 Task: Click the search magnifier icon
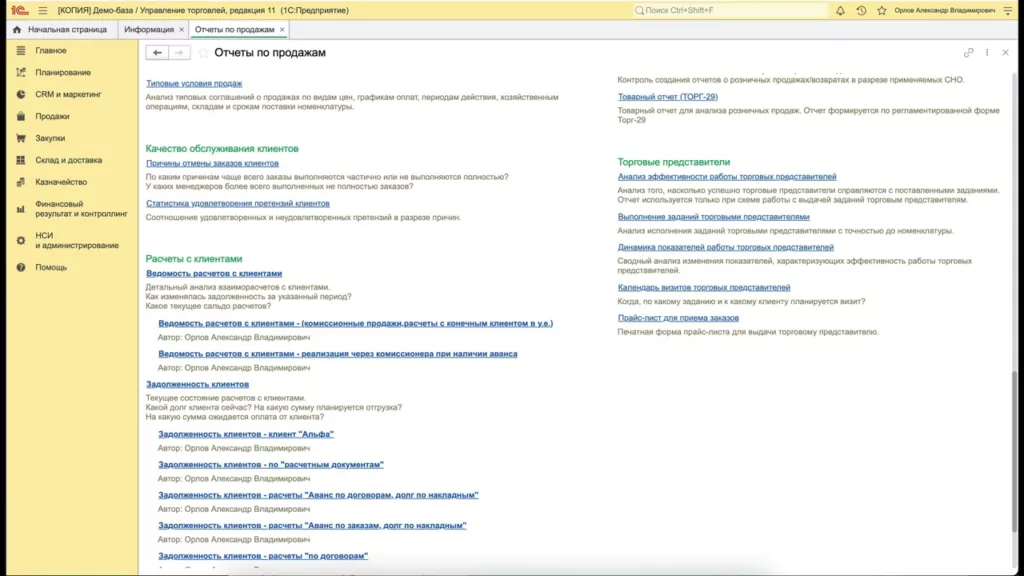coord(639,10)
